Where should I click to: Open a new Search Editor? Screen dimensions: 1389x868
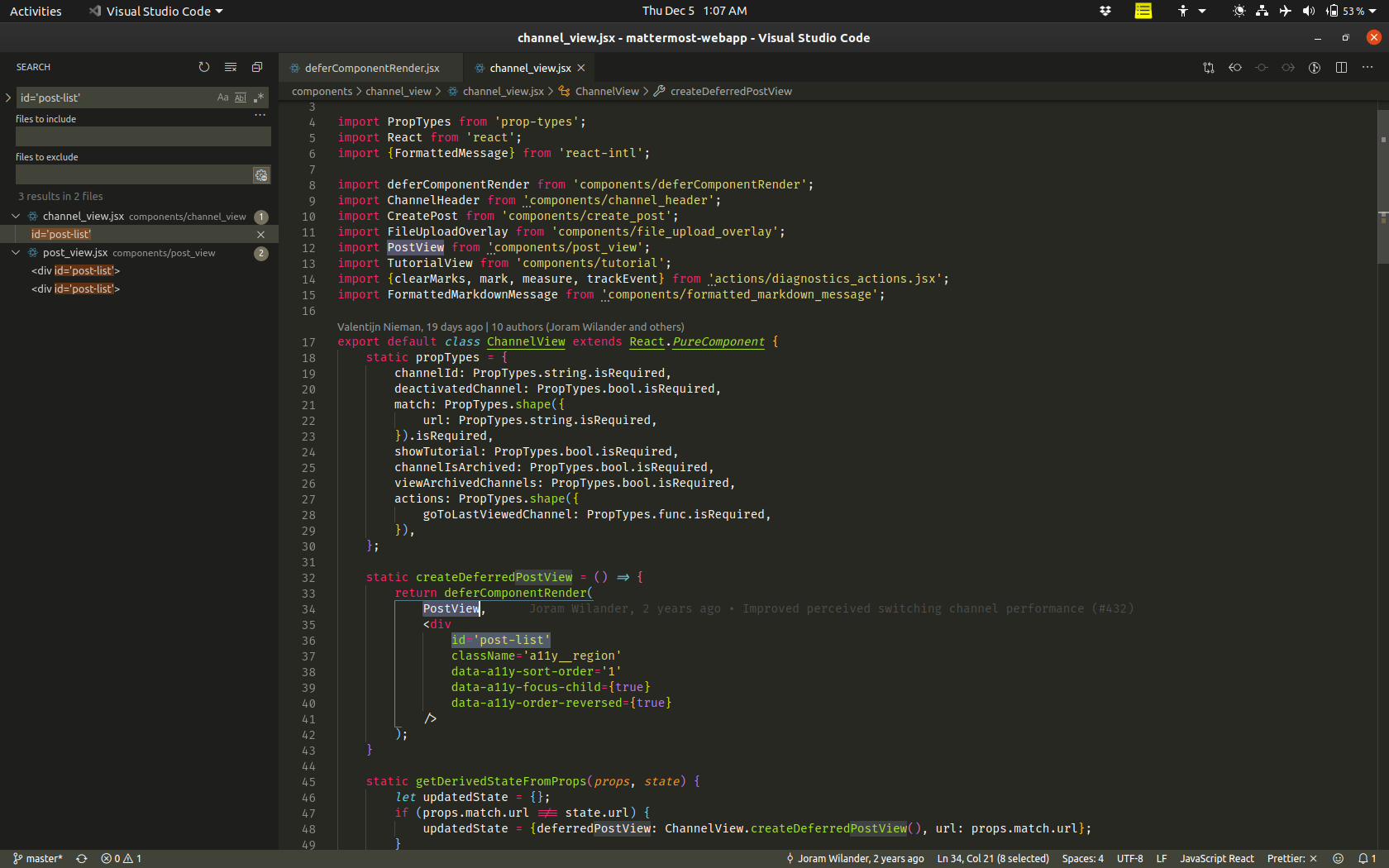[x=257, y=67]
